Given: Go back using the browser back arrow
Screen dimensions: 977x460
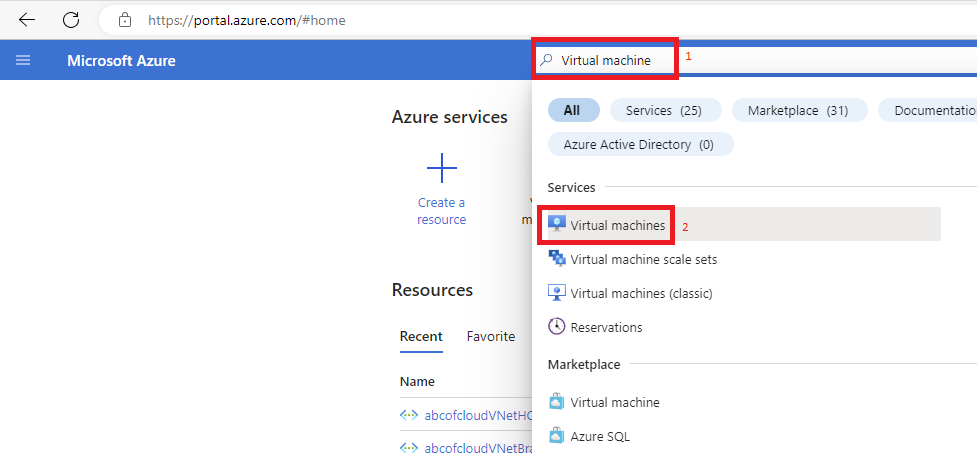Looking at the screenshot, I should [27, 20].
